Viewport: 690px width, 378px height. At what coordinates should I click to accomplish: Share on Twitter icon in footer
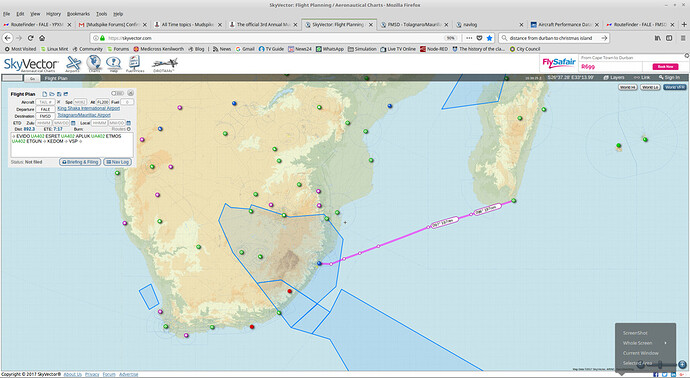tap(664, 374)
